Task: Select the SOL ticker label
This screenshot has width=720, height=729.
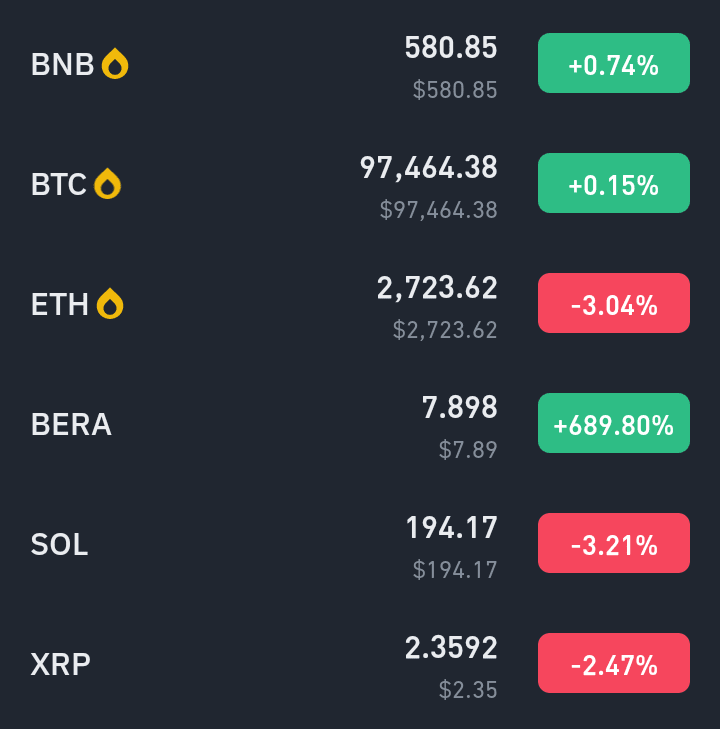Action: pos(59,544)
